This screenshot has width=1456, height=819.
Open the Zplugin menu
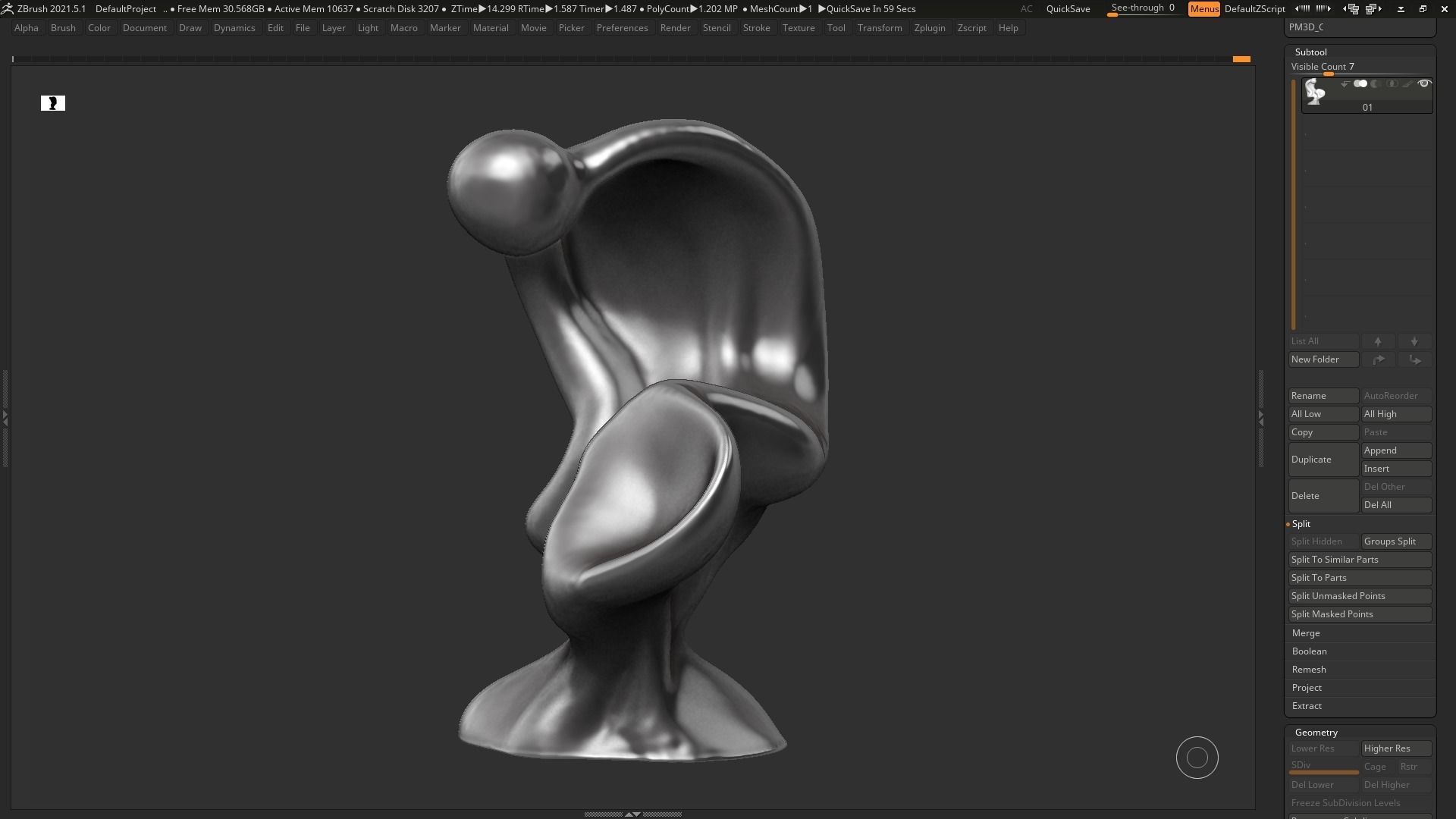pyautogui.click(x=930, y=28)
